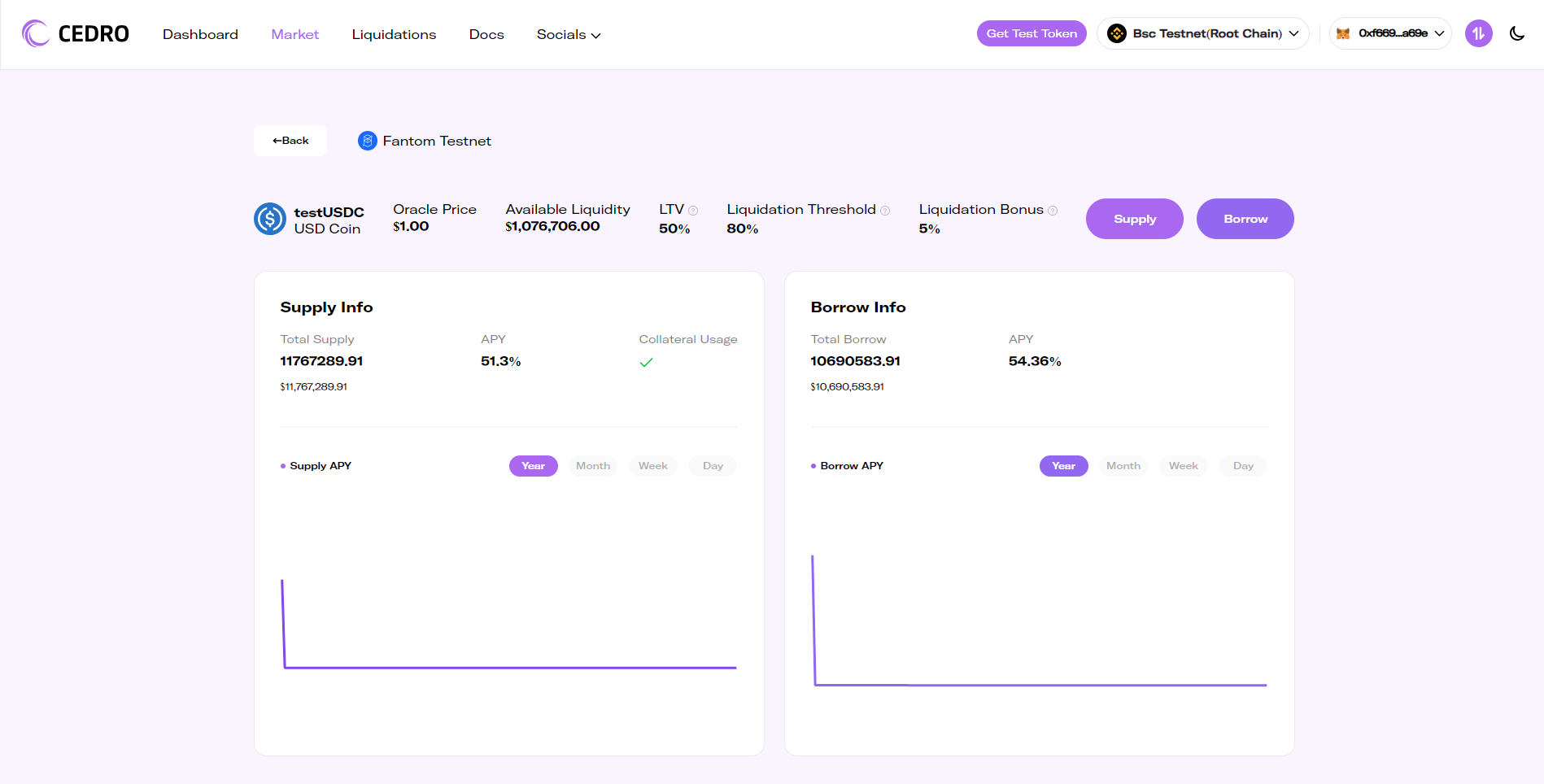Screen dimensions: 1544x784
Task: Go back with the Back button
Action: (290, 141)
